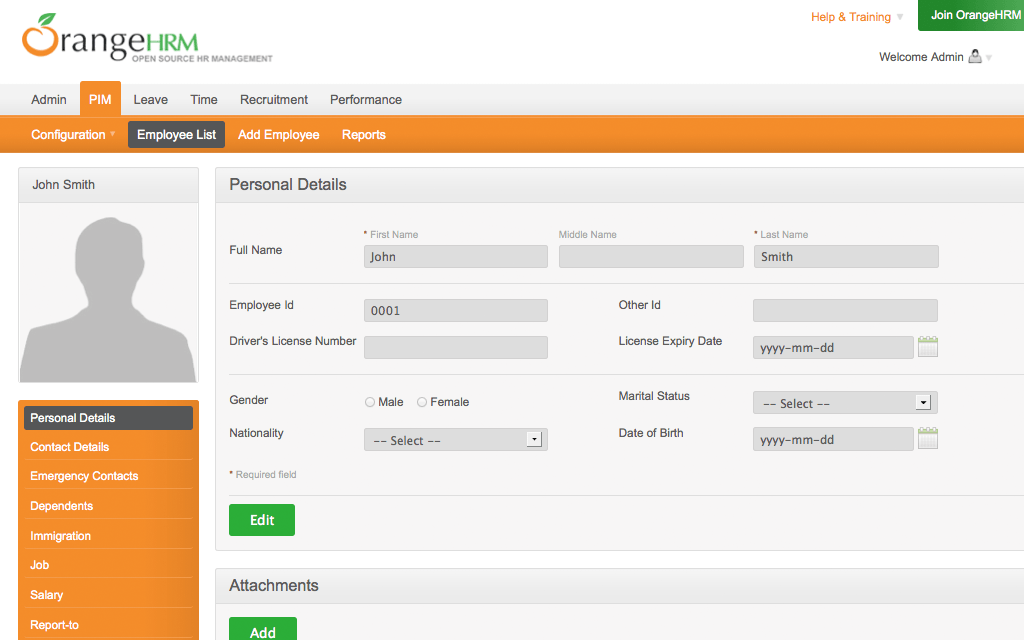1024x640 pixels.
Task: Open the Leave menu tab
Action: coord(150,100)
